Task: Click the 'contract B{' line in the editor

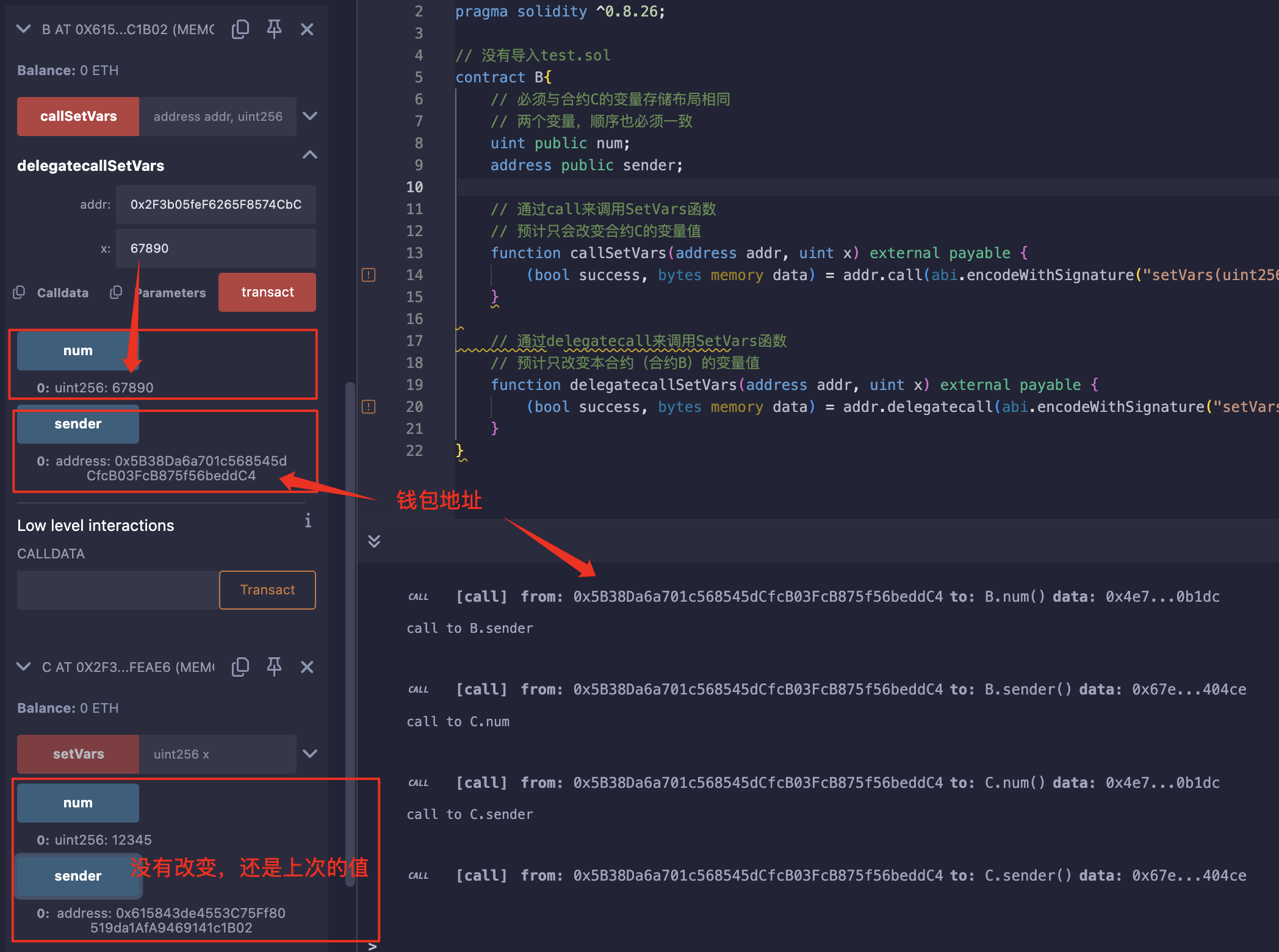Action: coord(503,78)
